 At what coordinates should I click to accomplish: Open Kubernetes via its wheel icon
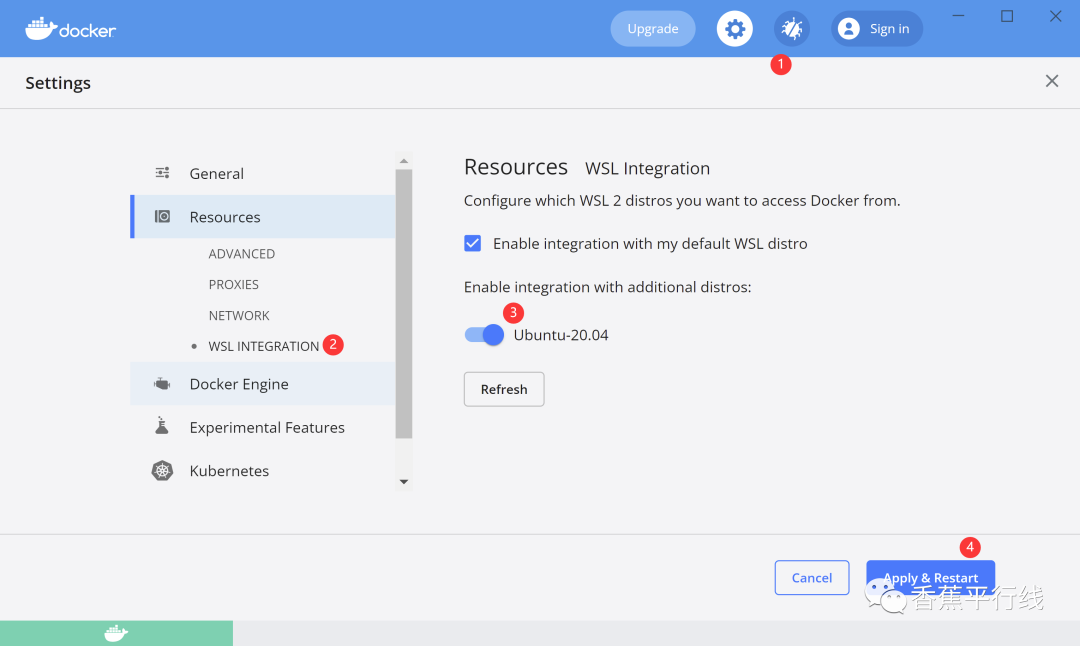[161, 470]
